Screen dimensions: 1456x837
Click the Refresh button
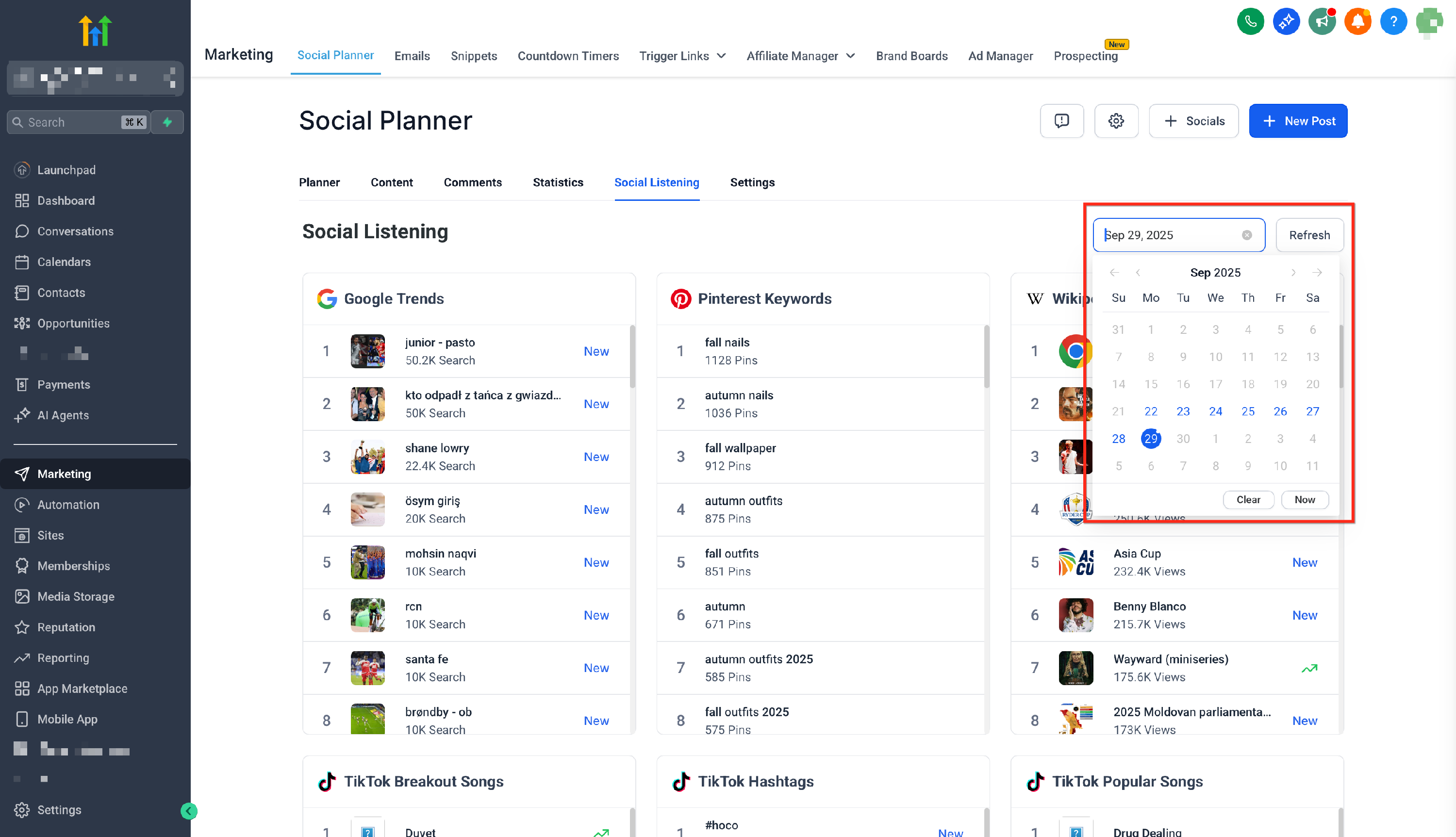tap(1309, 235)
